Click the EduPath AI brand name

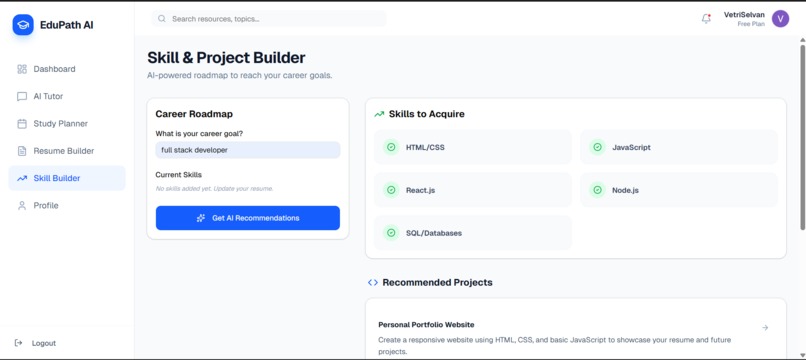click(67, 25)
